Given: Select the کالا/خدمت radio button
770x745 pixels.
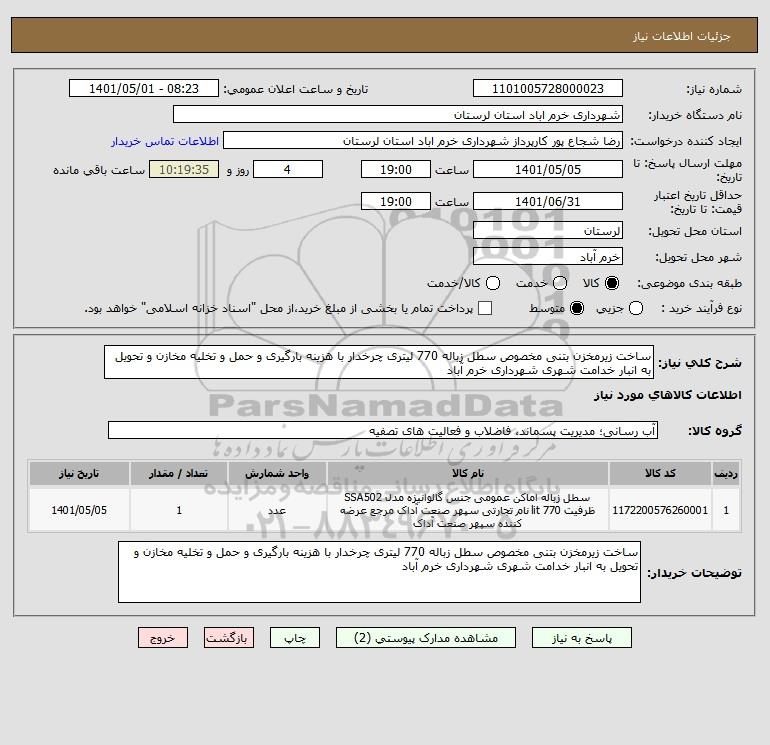Looking at the screenshot, I should 493,283.
